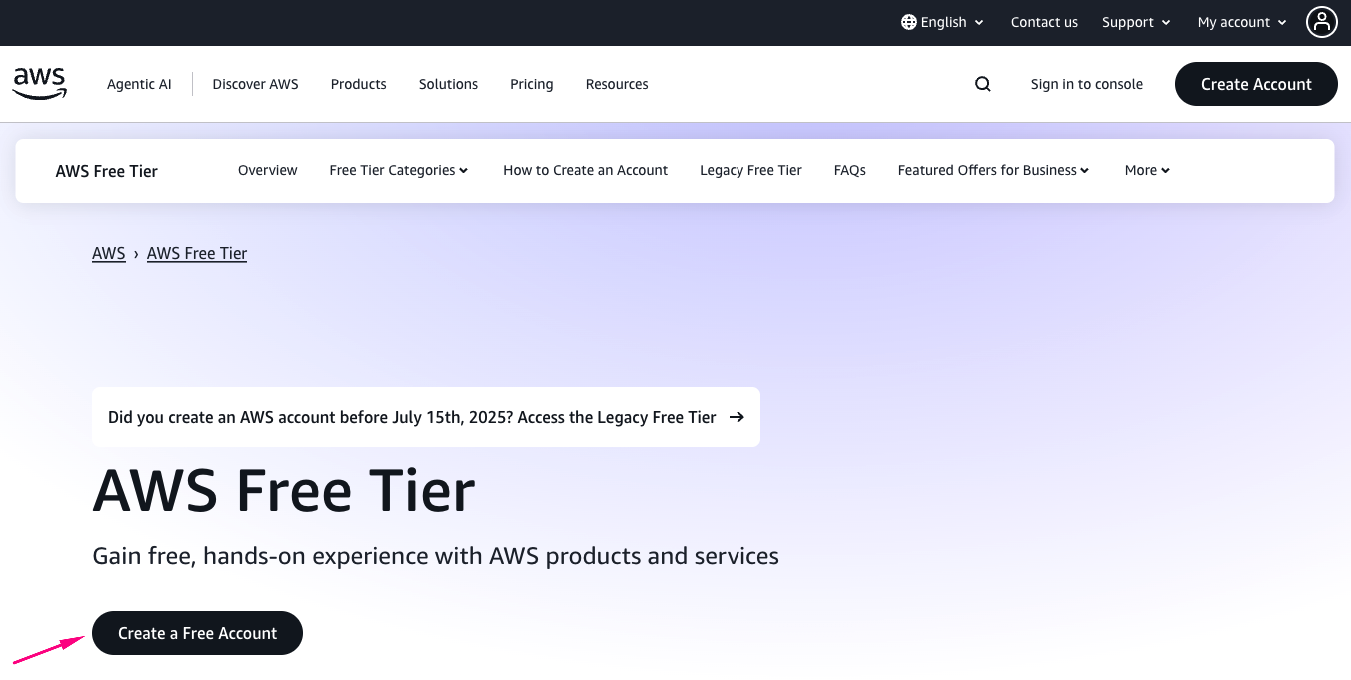
Task: Open the Support dropdown menu
Action: [1135, 22]
